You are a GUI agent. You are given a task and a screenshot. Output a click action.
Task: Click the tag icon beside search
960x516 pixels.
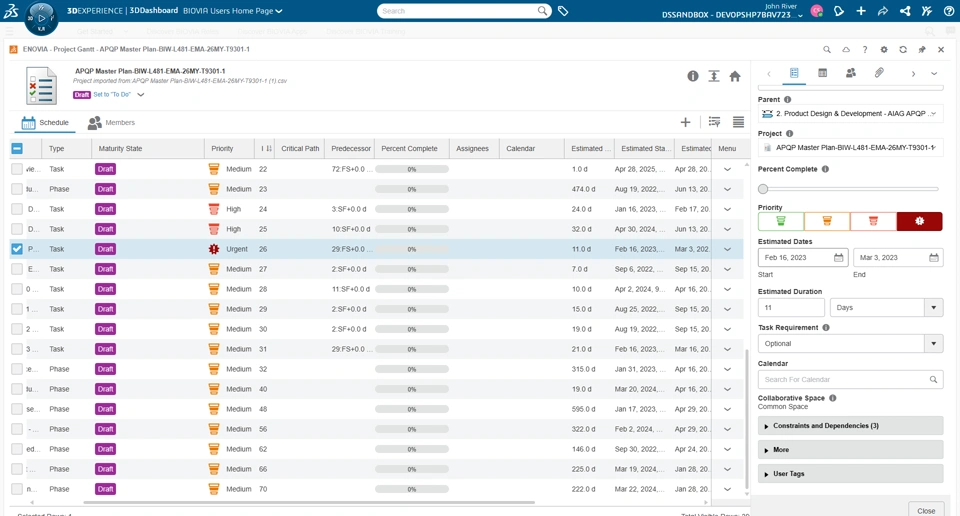click(x=563, y=11)
